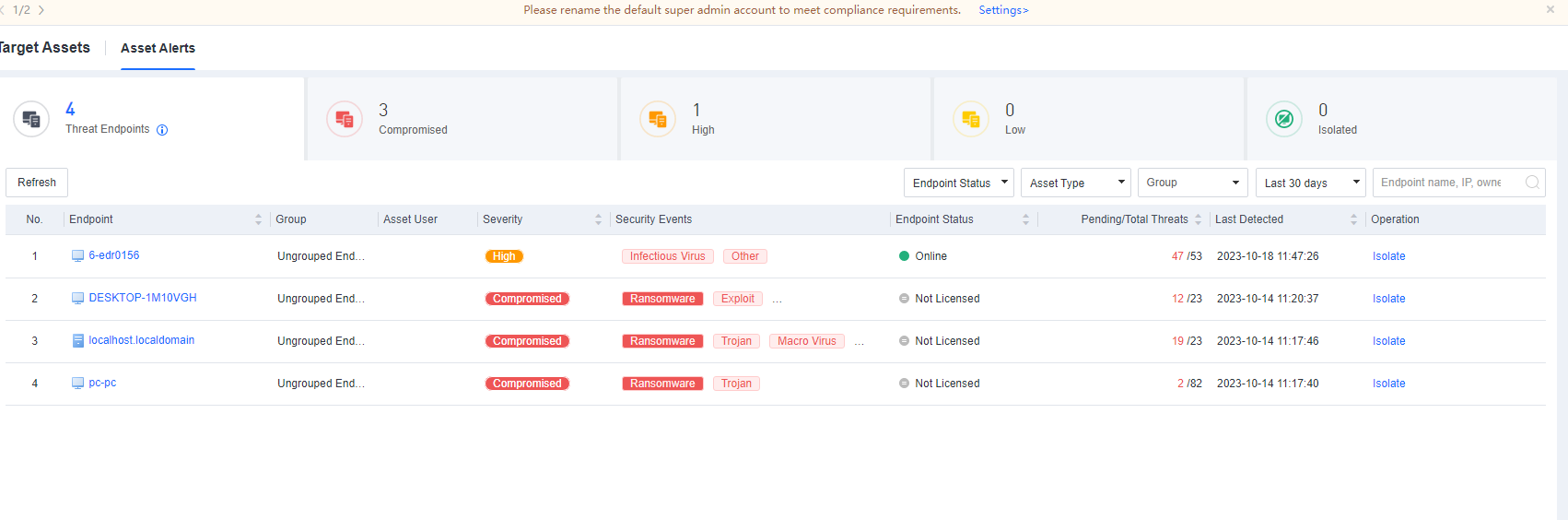Viewport: 1568px width, 520px height.
Task: Isolate the 6-edr0156 endpoint
Action: point(1388,256)
